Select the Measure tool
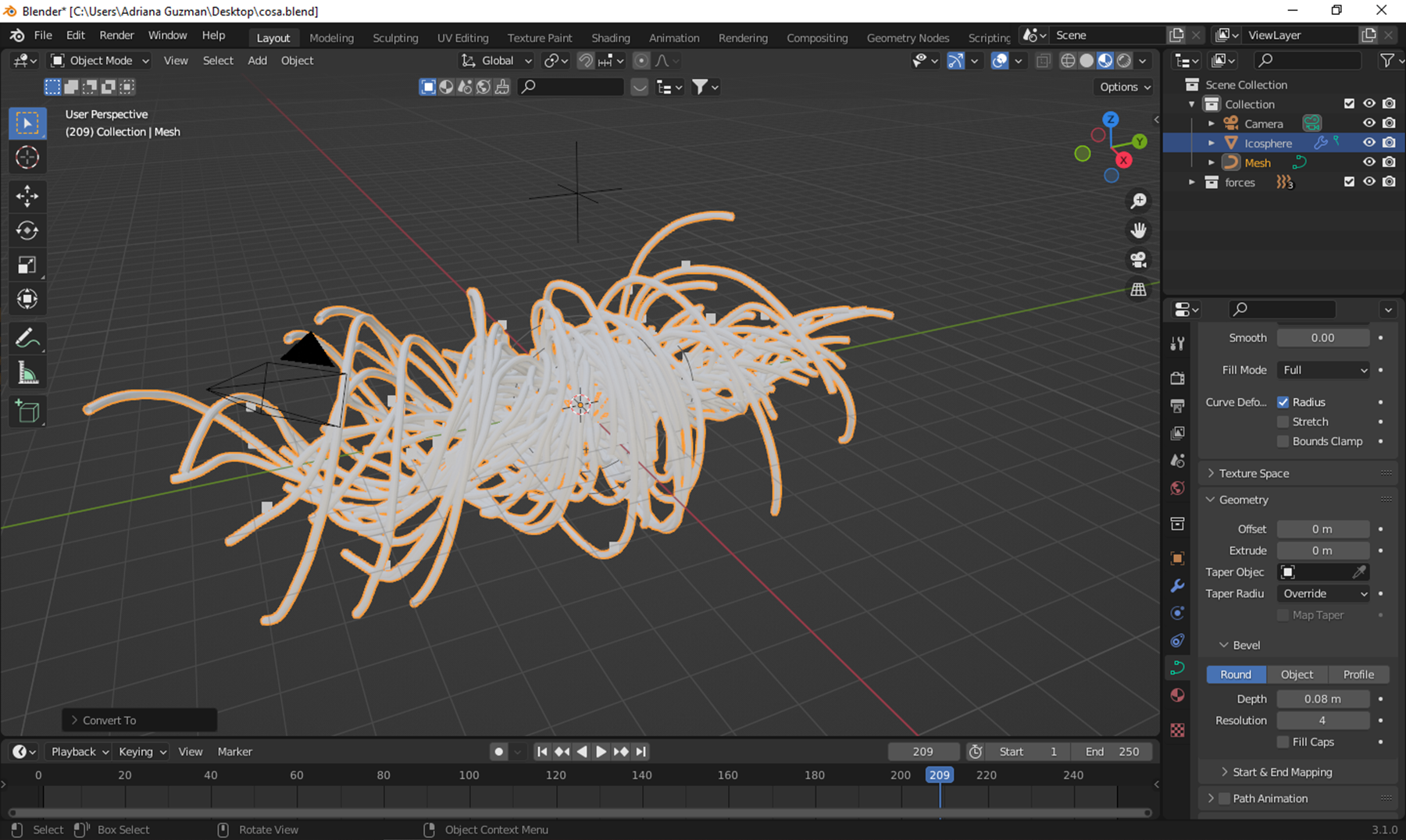The height and width of the screenshot is (840, 1406). click(x=27, y=373)
